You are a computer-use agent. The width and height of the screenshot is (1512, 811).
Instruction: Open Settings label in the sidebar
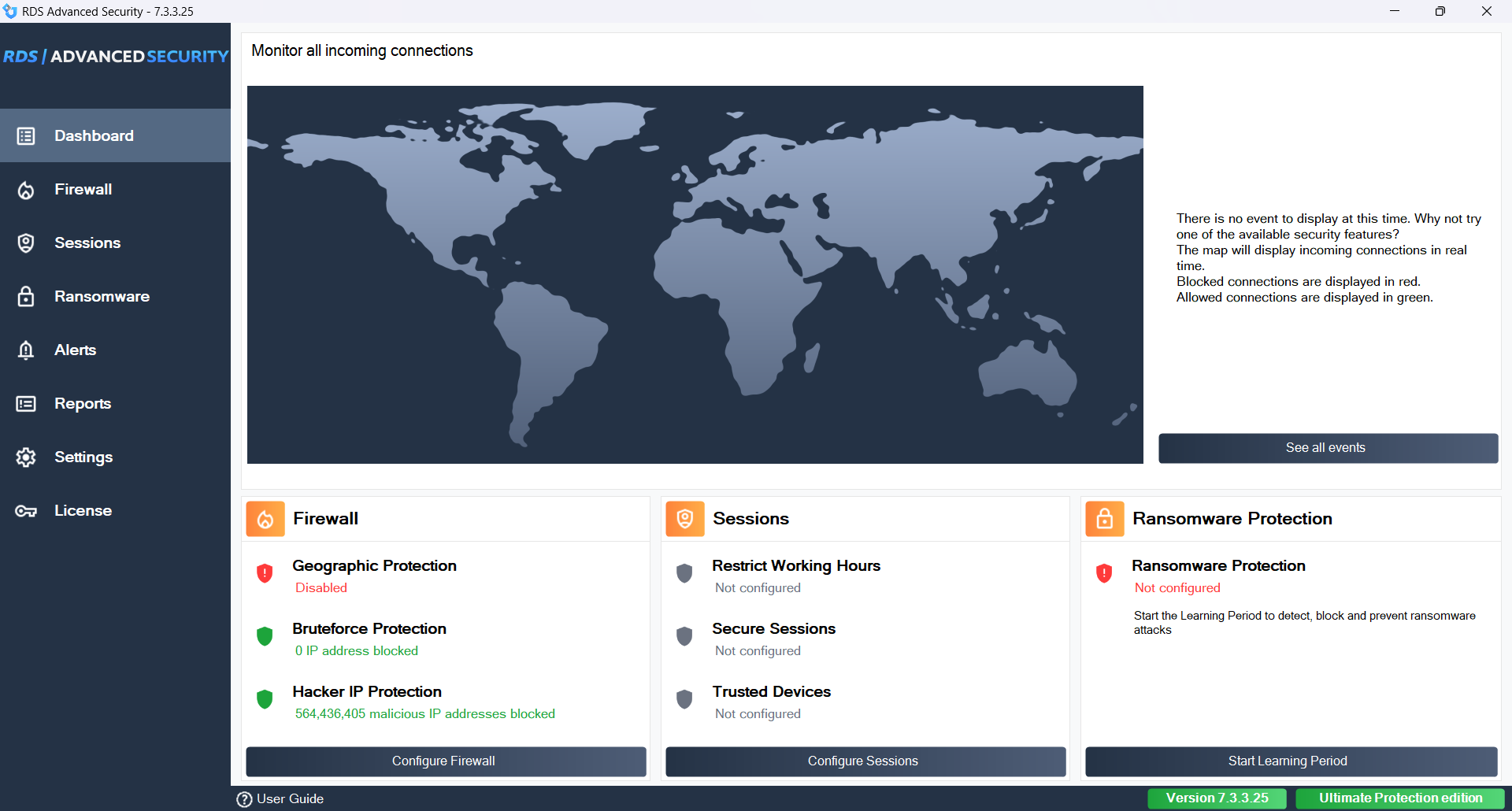click(x=83, y=457)
